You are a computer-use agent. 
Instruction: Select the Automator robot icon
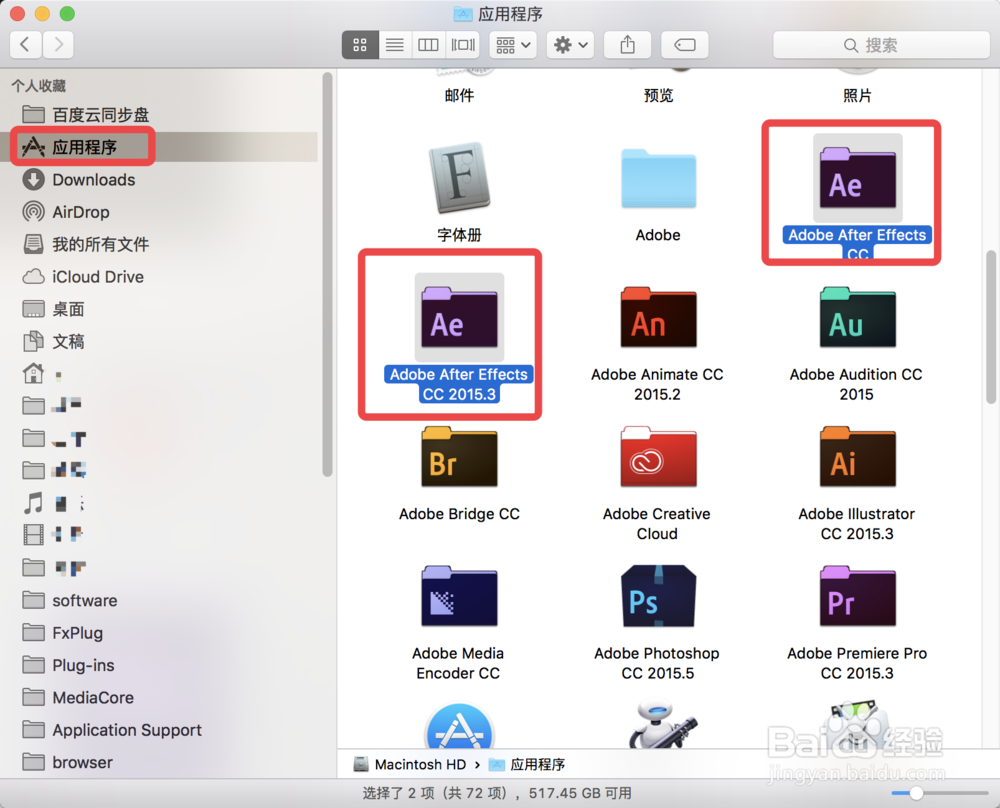point(661,724)
